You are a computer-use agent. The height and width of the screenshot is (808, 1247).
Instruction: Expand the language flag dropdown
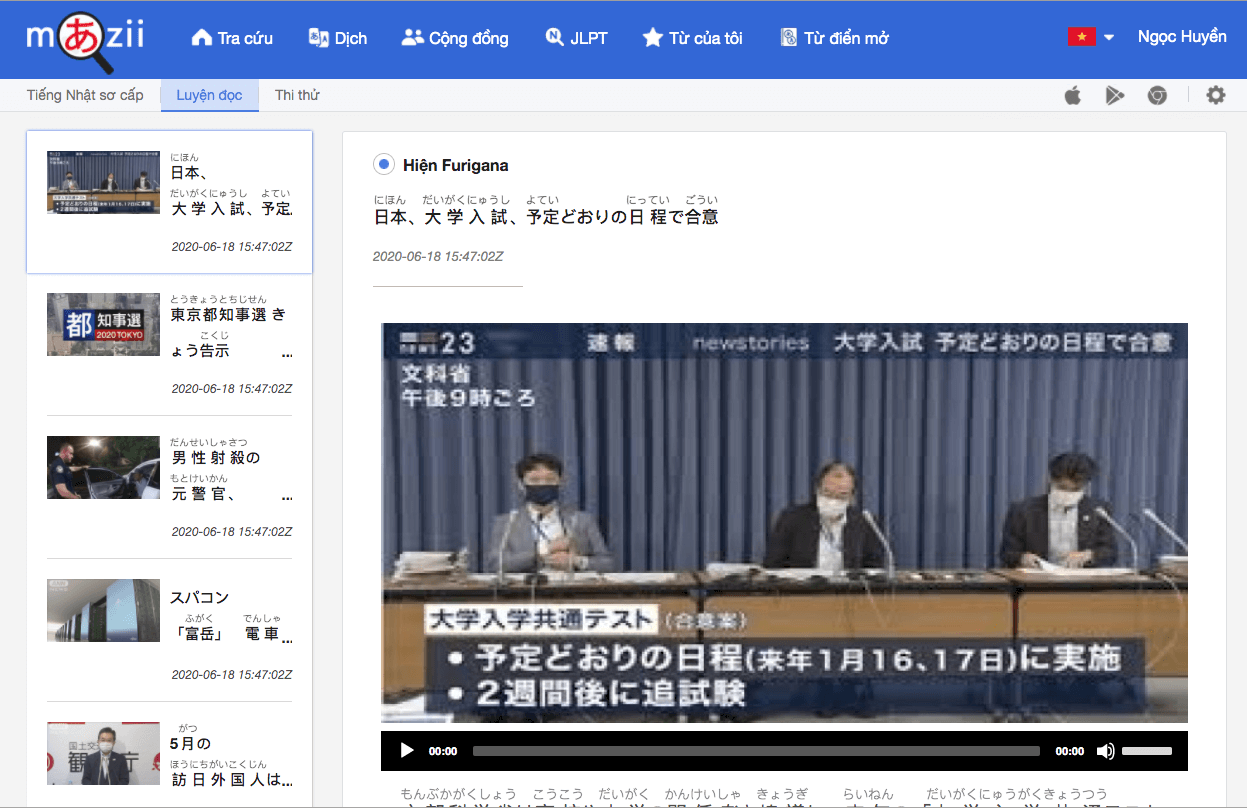(x=1091, y=38)
